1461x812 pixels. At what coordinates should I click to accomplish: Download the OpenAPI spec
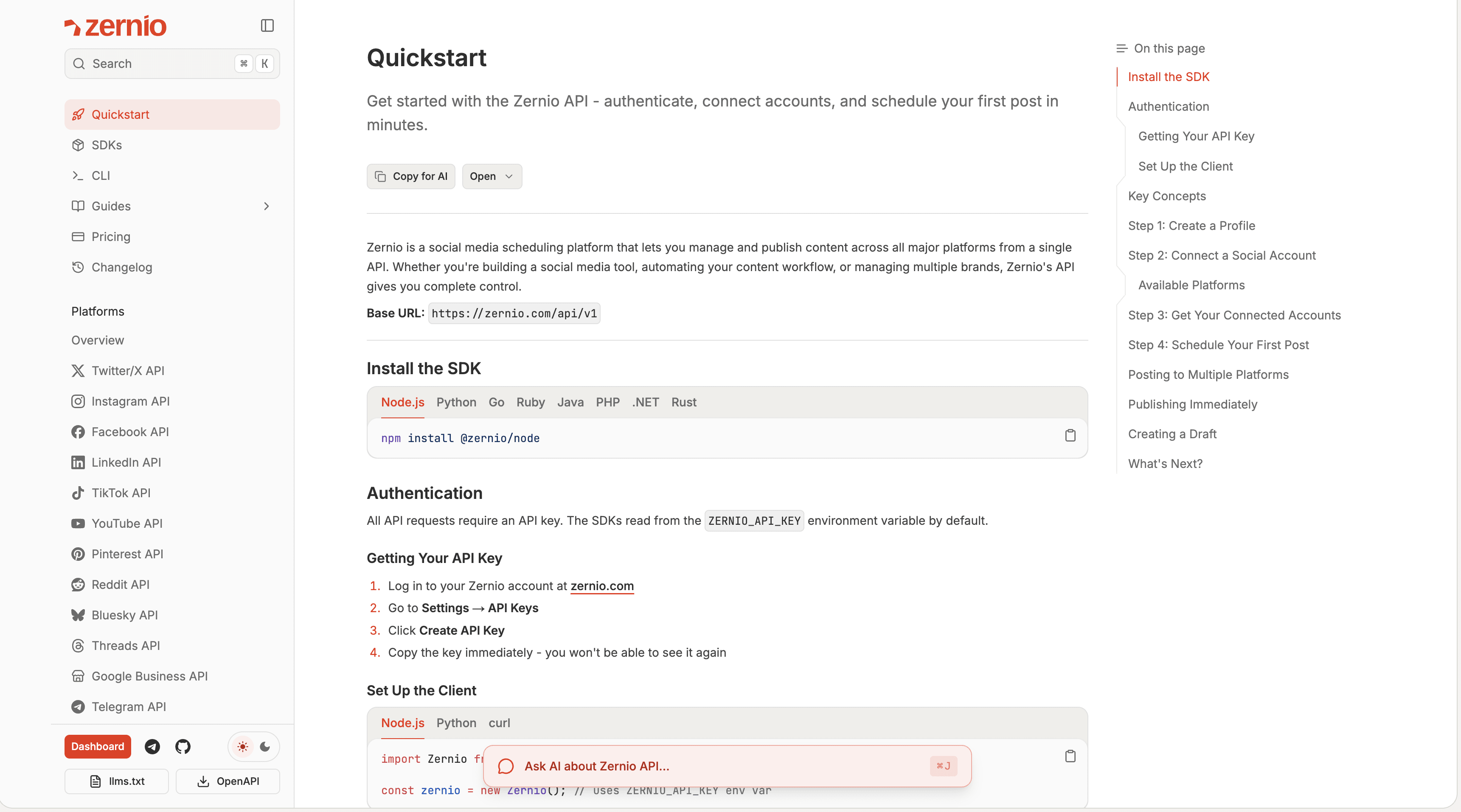pos(228,781)
